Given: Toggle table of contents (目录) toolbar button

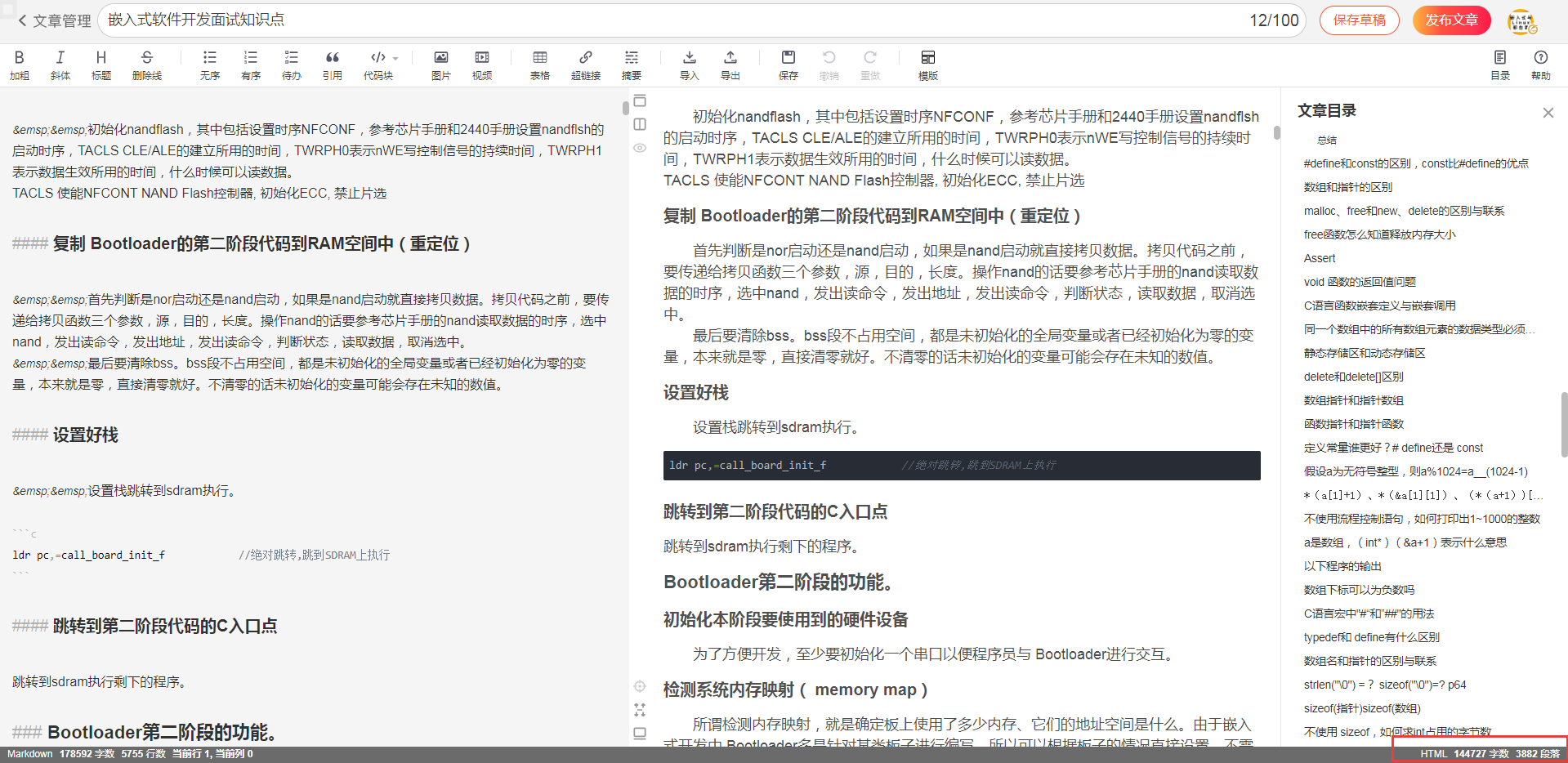Looking at the screenshot, I should pos(1500,65).
